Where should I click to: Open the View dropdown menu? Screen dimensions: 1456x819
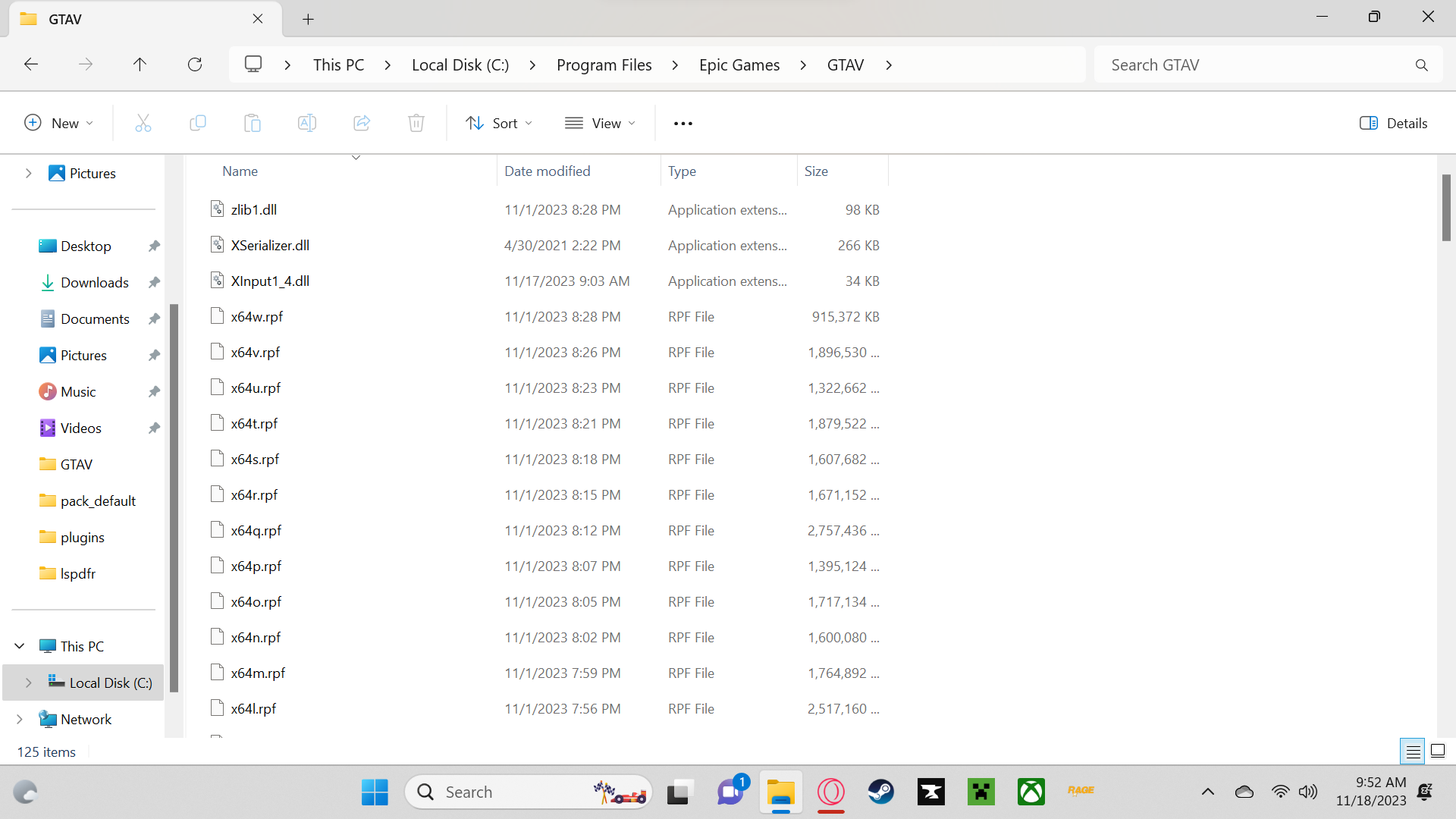pyautogui.click(x=600, y=123)
